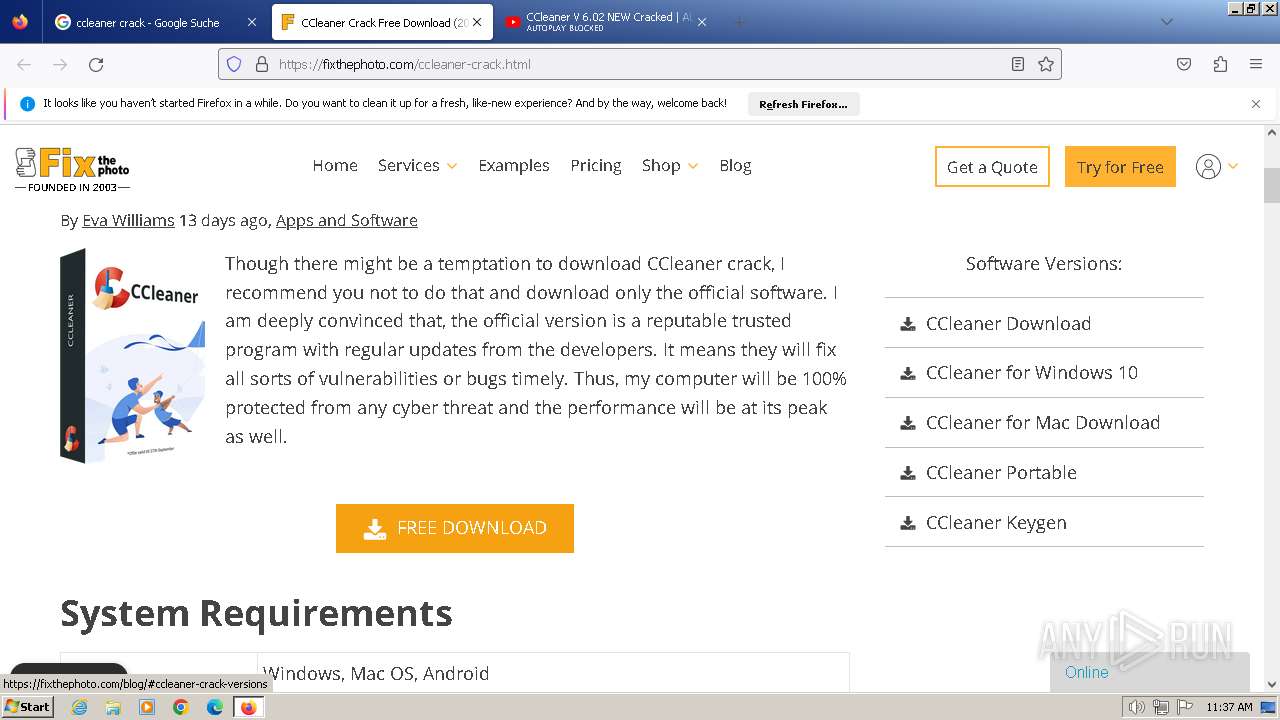Open the CCleaner for Windows 10 link

[1031, 373]
